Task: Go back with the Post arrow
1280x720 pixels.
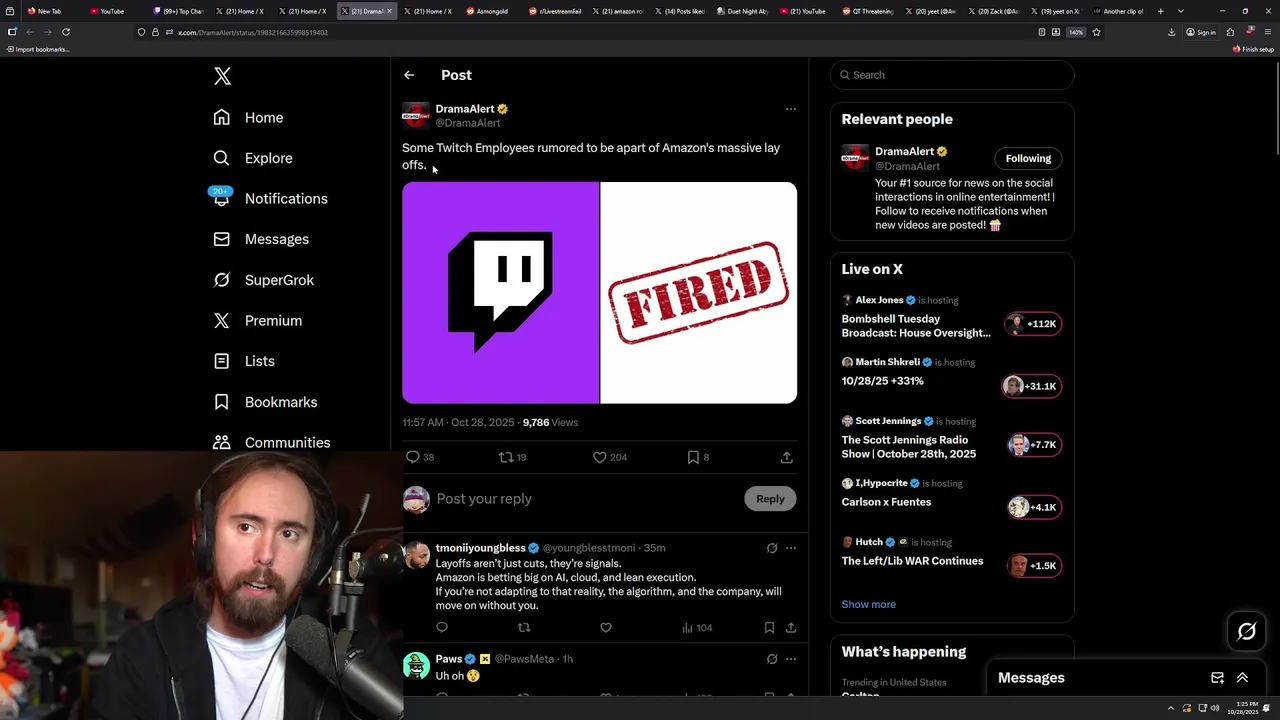Action: (x=409, y=75)
